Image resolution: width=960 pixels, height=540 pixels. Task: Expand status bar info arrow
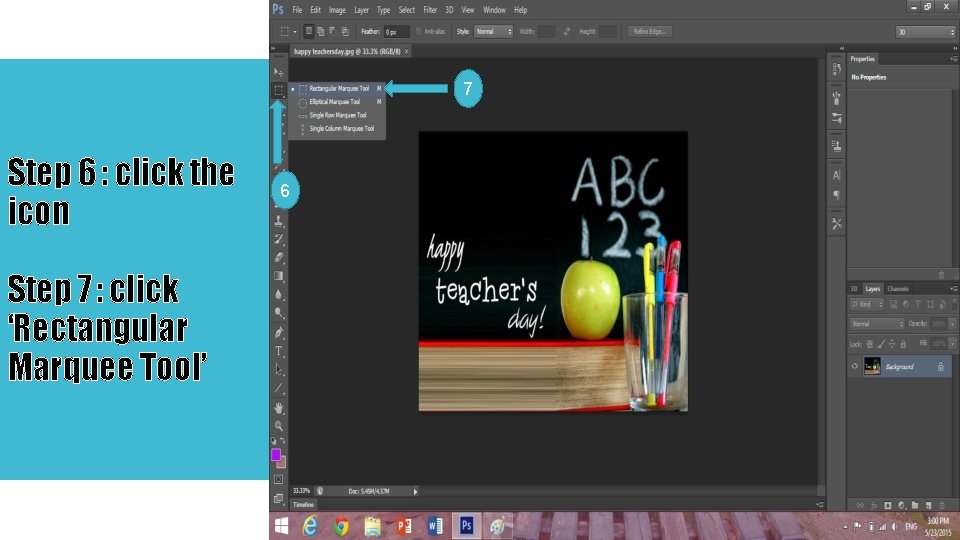click(415, 491)
